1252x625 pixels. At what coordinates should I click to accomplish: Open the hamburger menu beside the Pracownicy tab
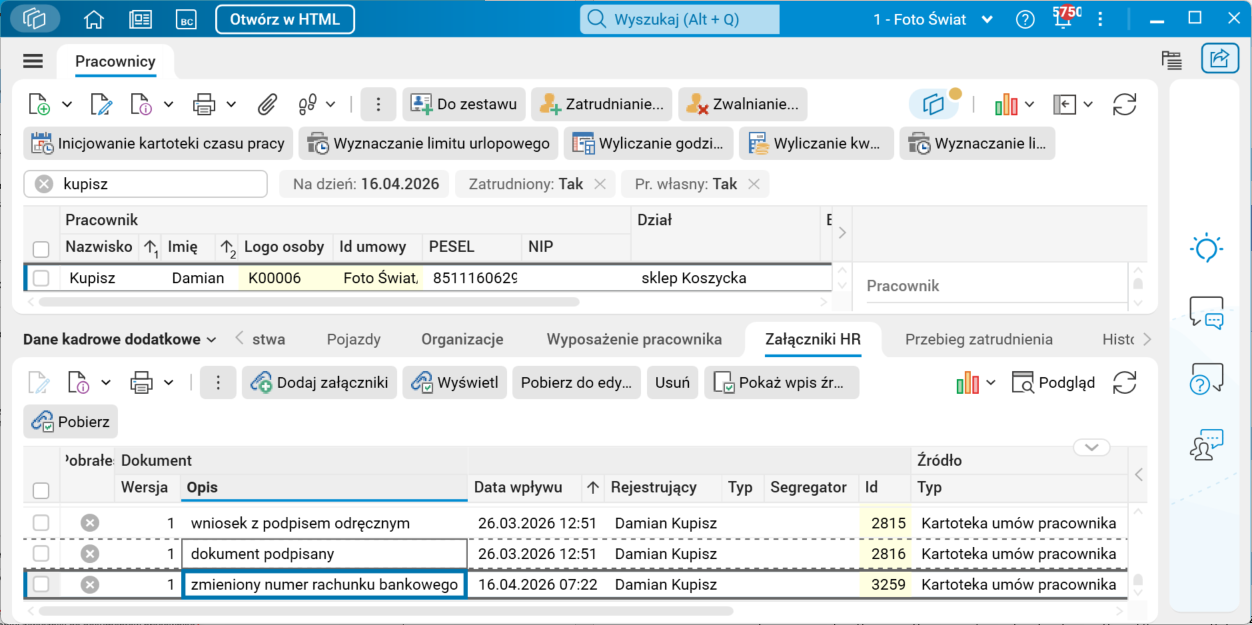pyautogui.click(x=33, y=61)
